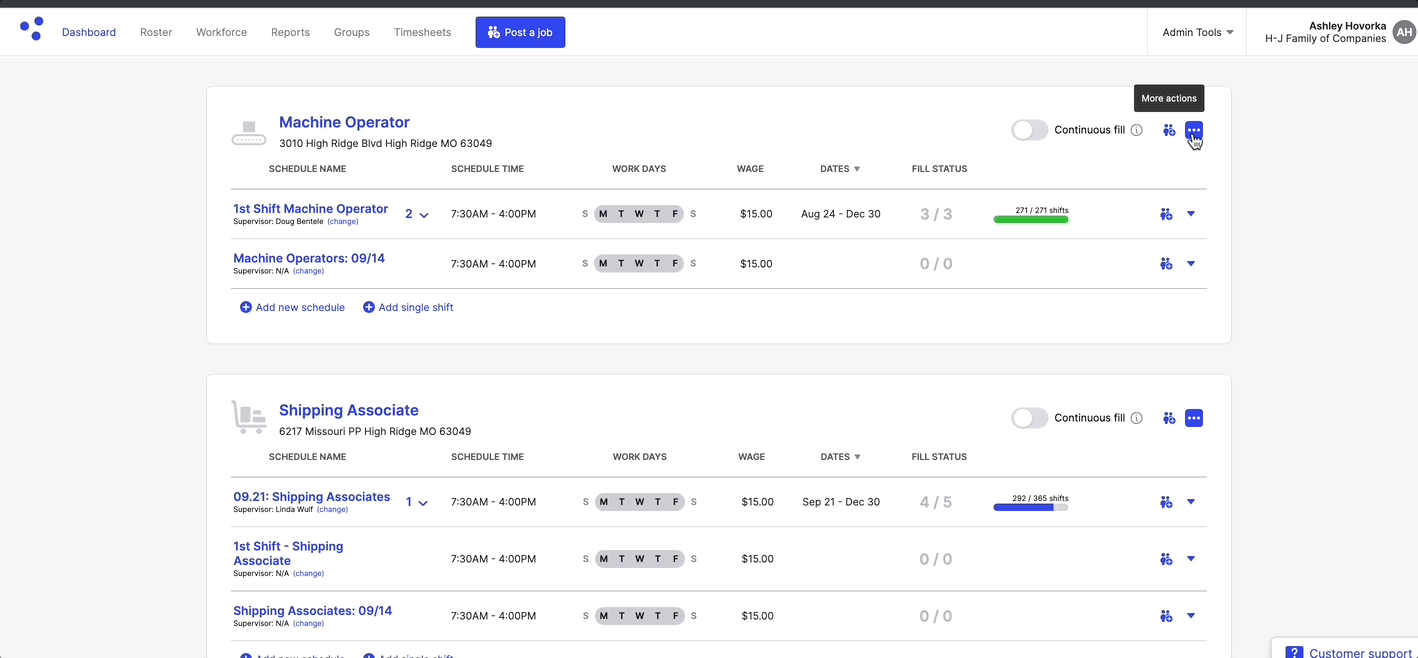The image size is (1418, 658).
Task: Click the company logo in the navbar
Action: (x=32, y=29)
